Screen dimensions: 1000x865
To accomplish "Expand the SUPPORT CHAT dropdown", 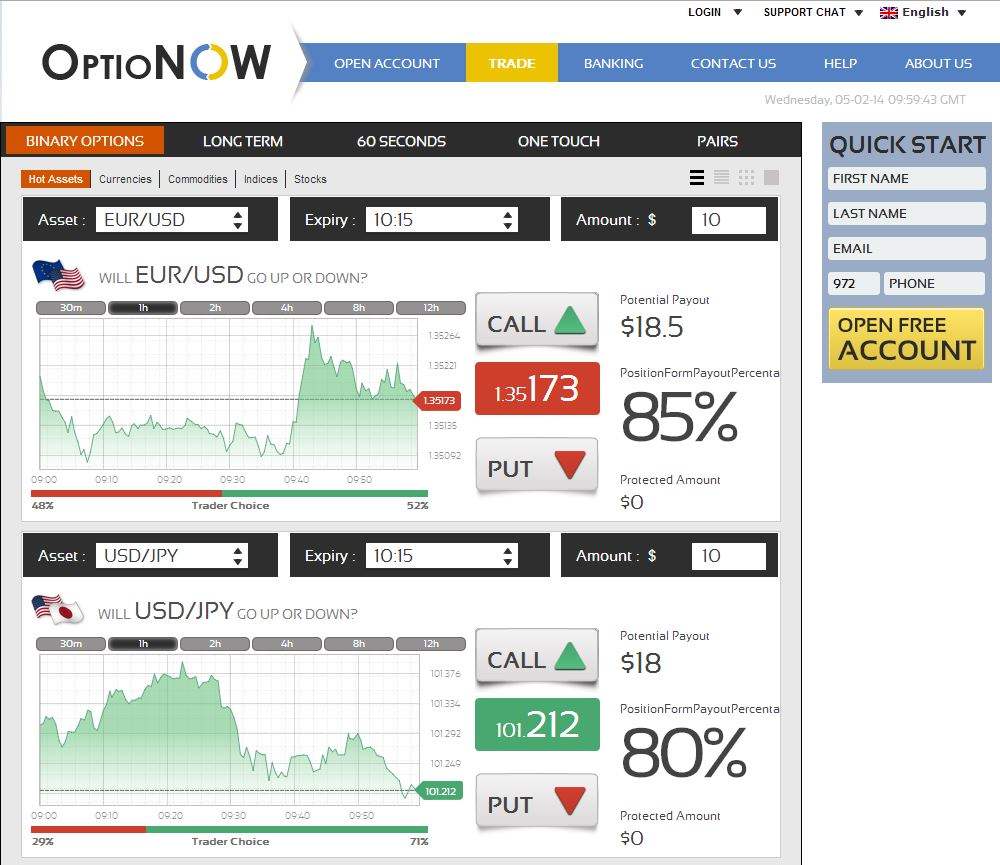I will [x=813, y=12].
